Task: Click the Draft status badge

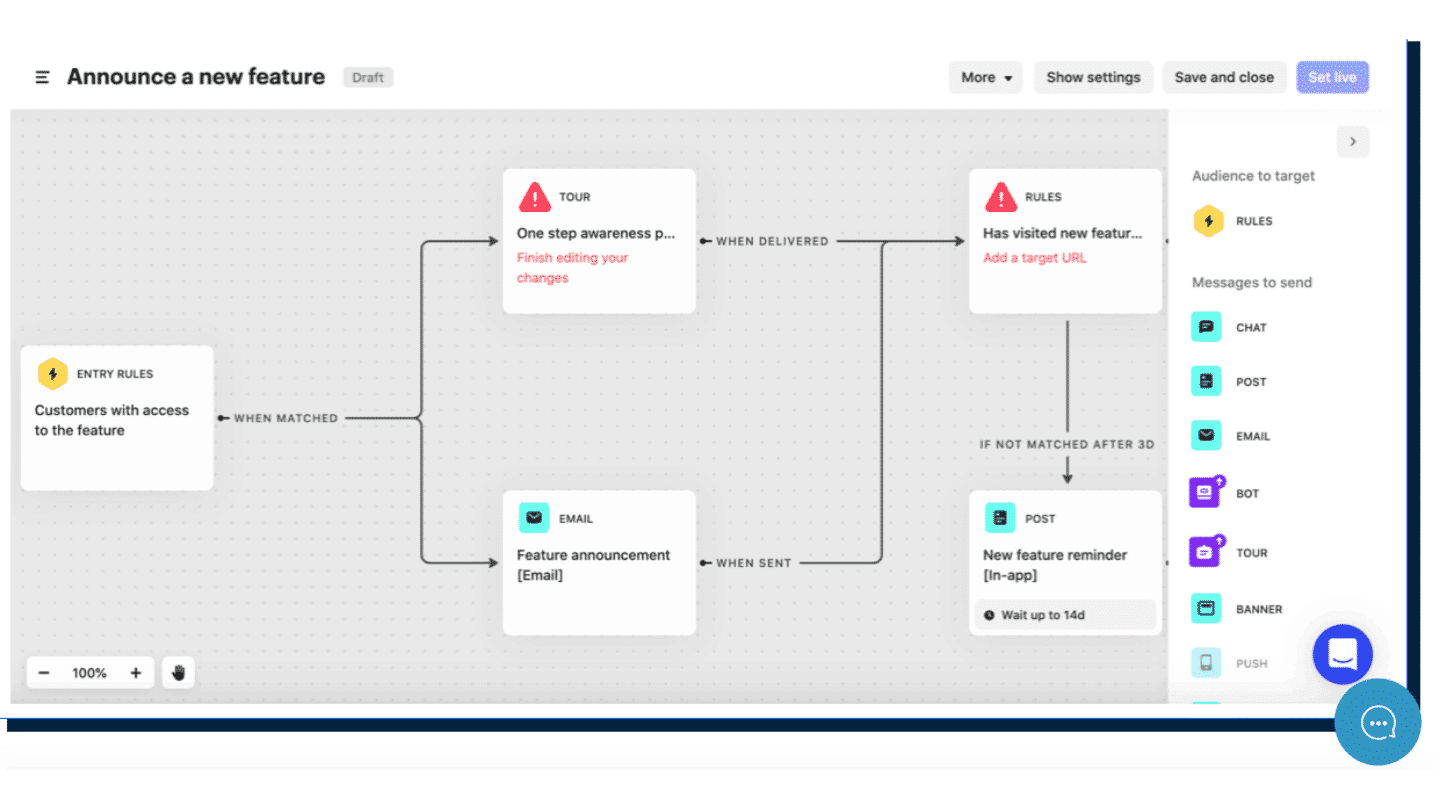Action: (x=368, y=77)
